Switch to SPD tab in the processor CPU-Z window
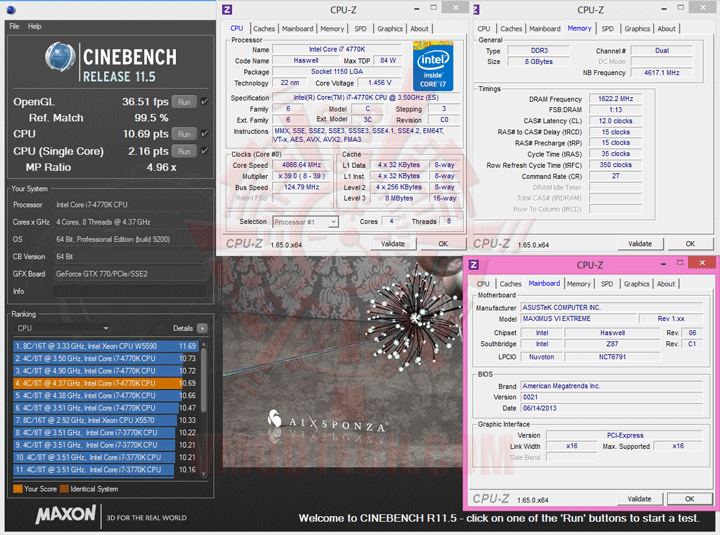The image size is (720, 535). click(x=360, y=28)
